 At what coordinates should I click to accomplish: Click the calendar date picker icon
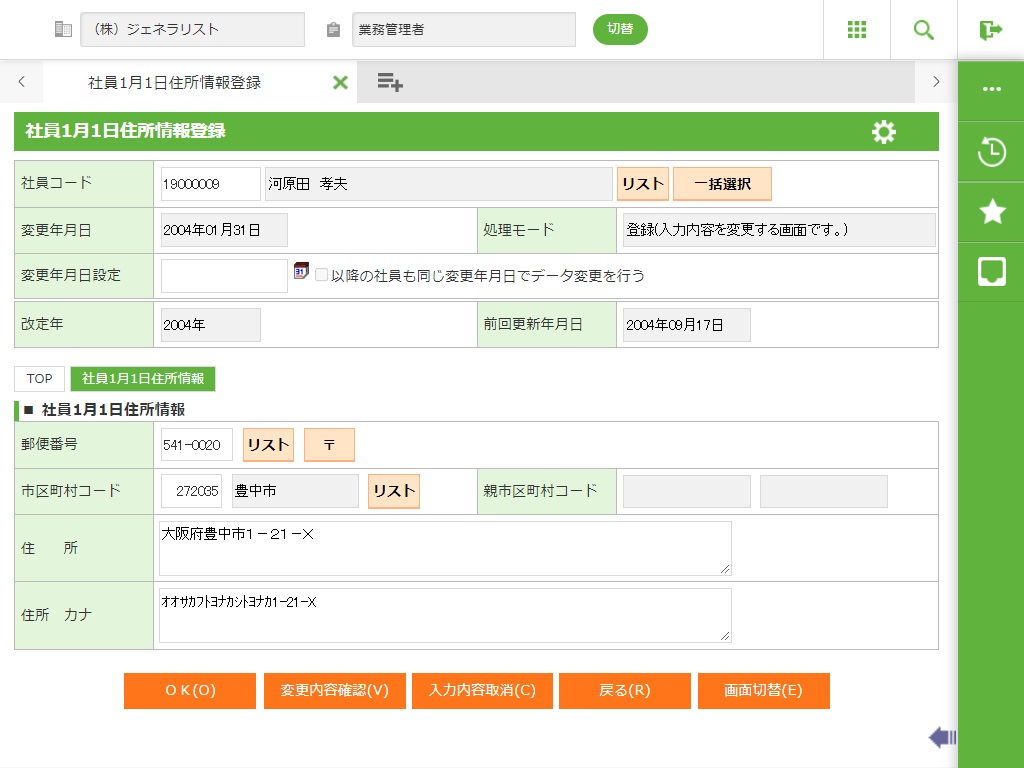click(301, 271)
